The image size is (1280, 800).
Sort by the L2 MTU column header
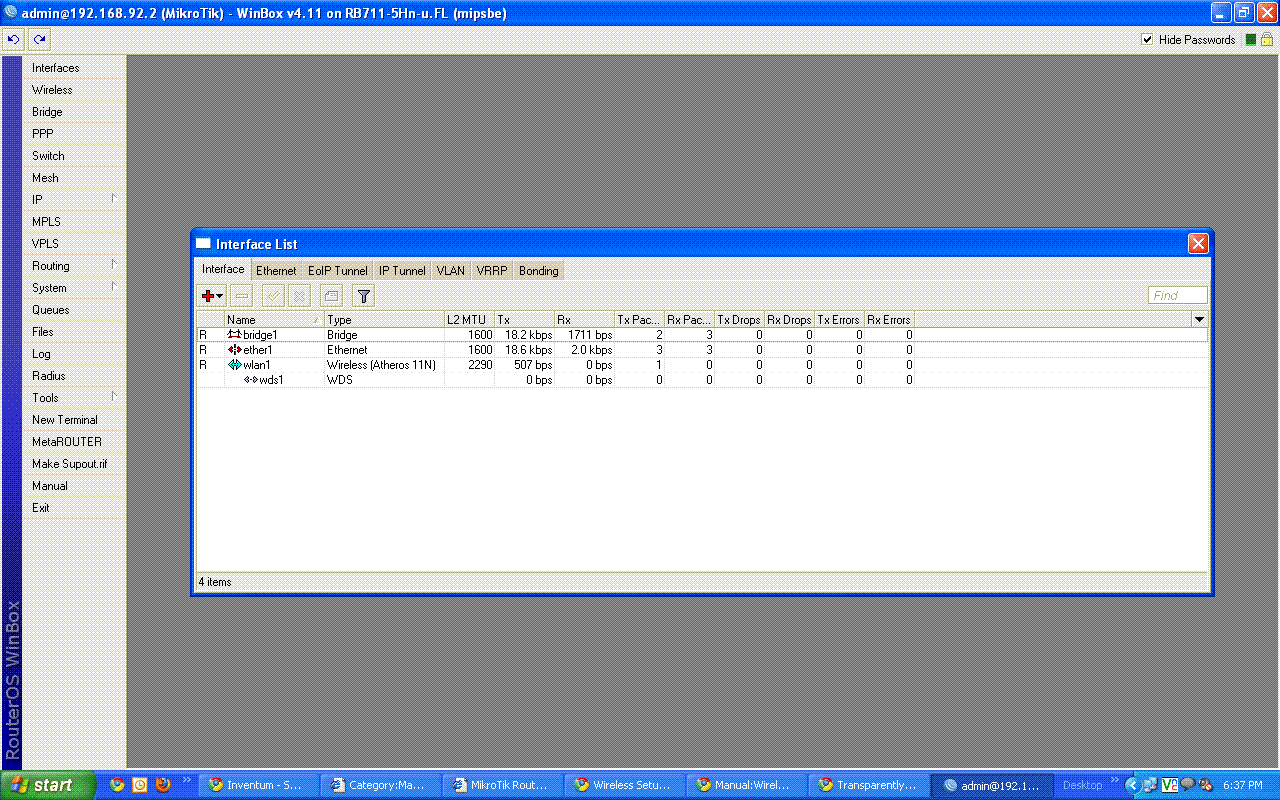click(470, 320)
